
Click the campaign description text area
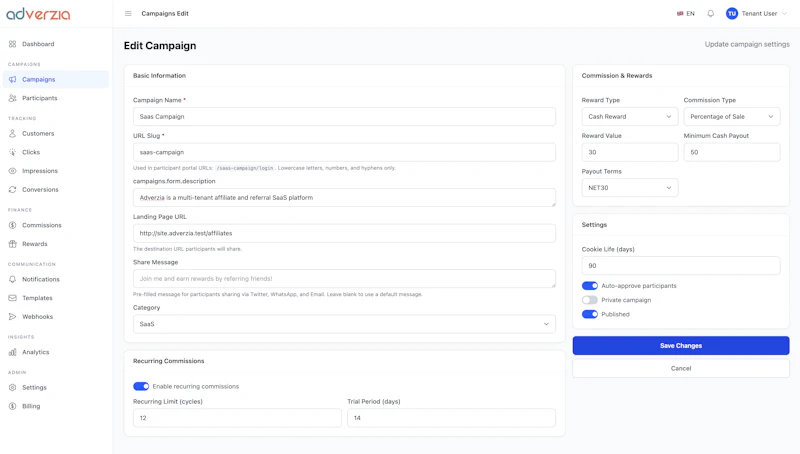(344, 197)
